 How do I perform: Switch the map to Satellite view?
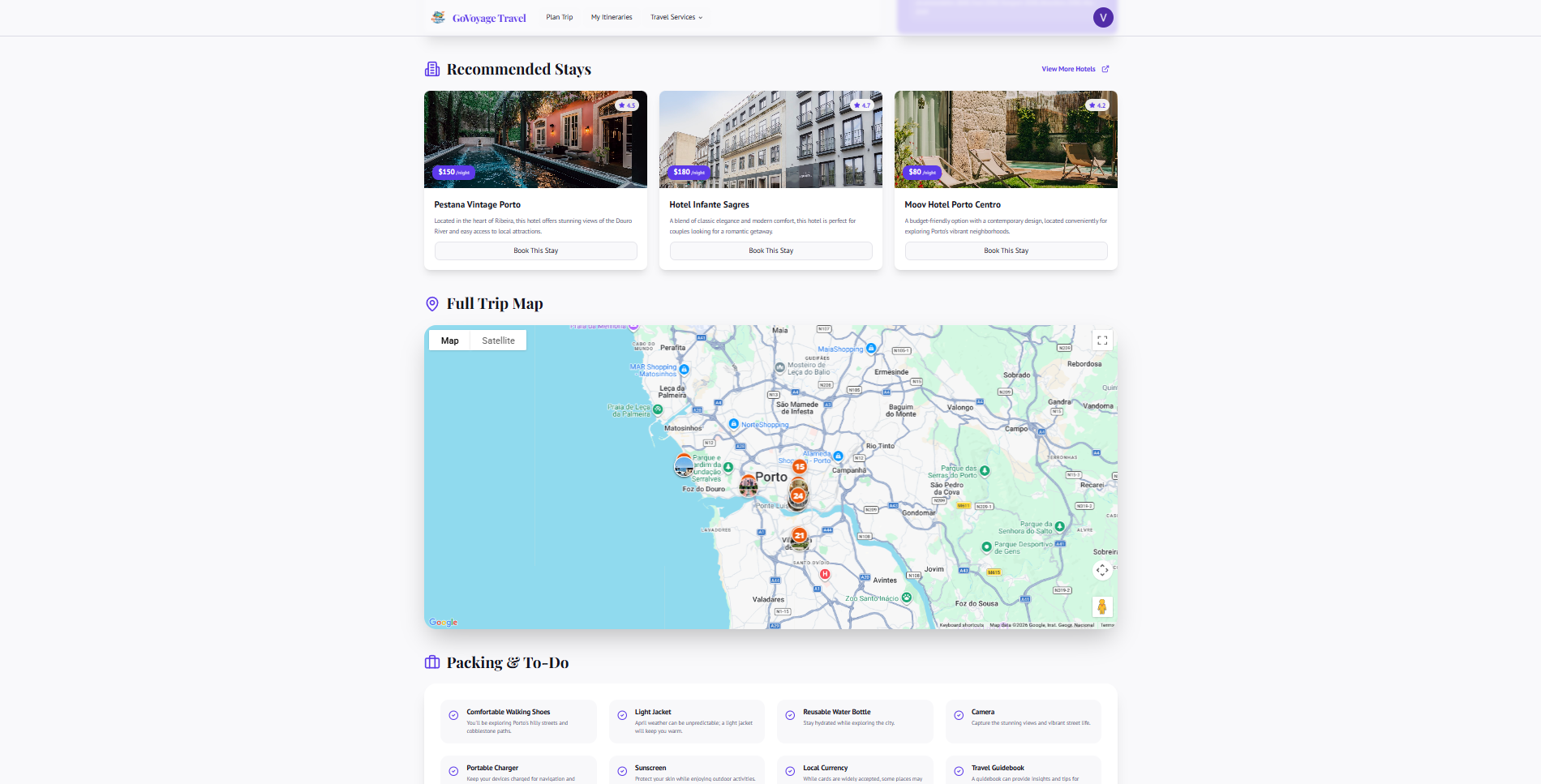[x=497, y=340]
